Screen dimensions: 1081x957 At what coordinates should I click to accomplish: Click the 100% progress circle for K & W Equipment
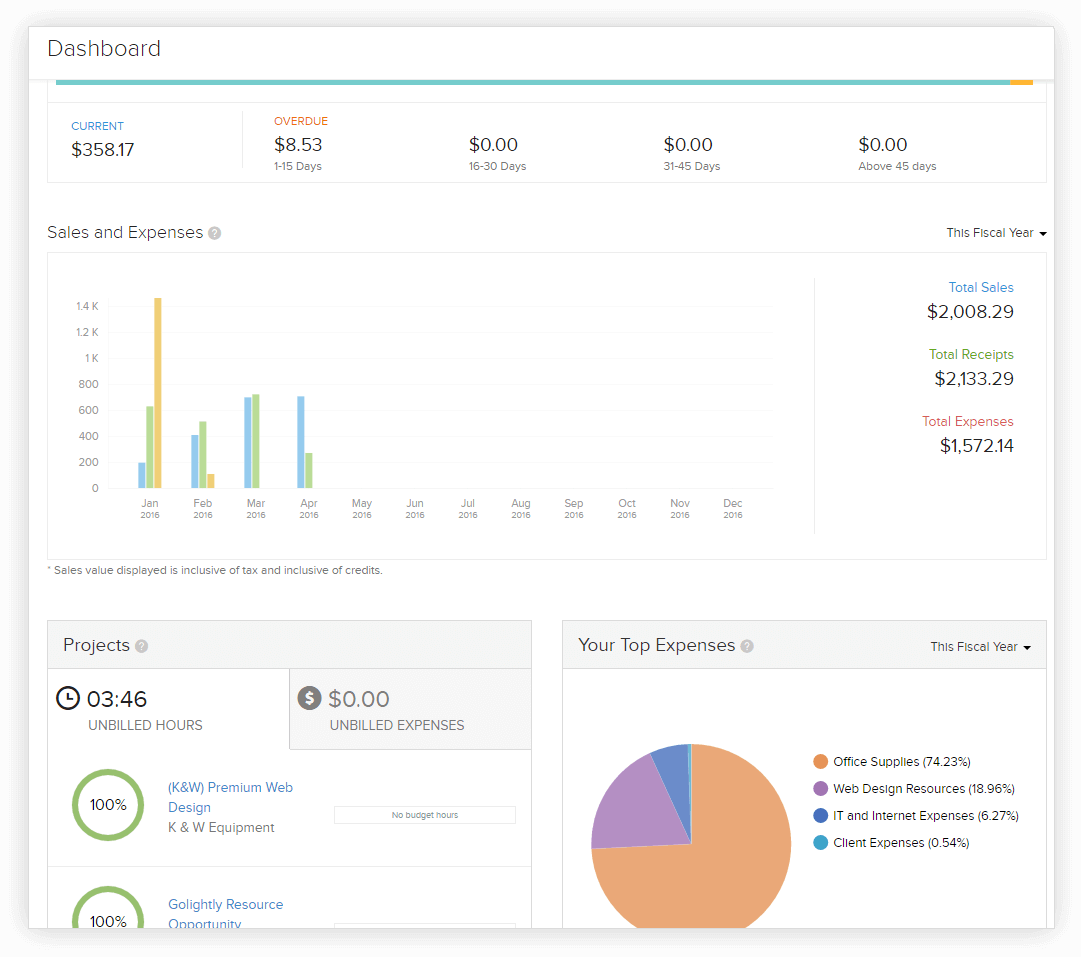(108, 804)
